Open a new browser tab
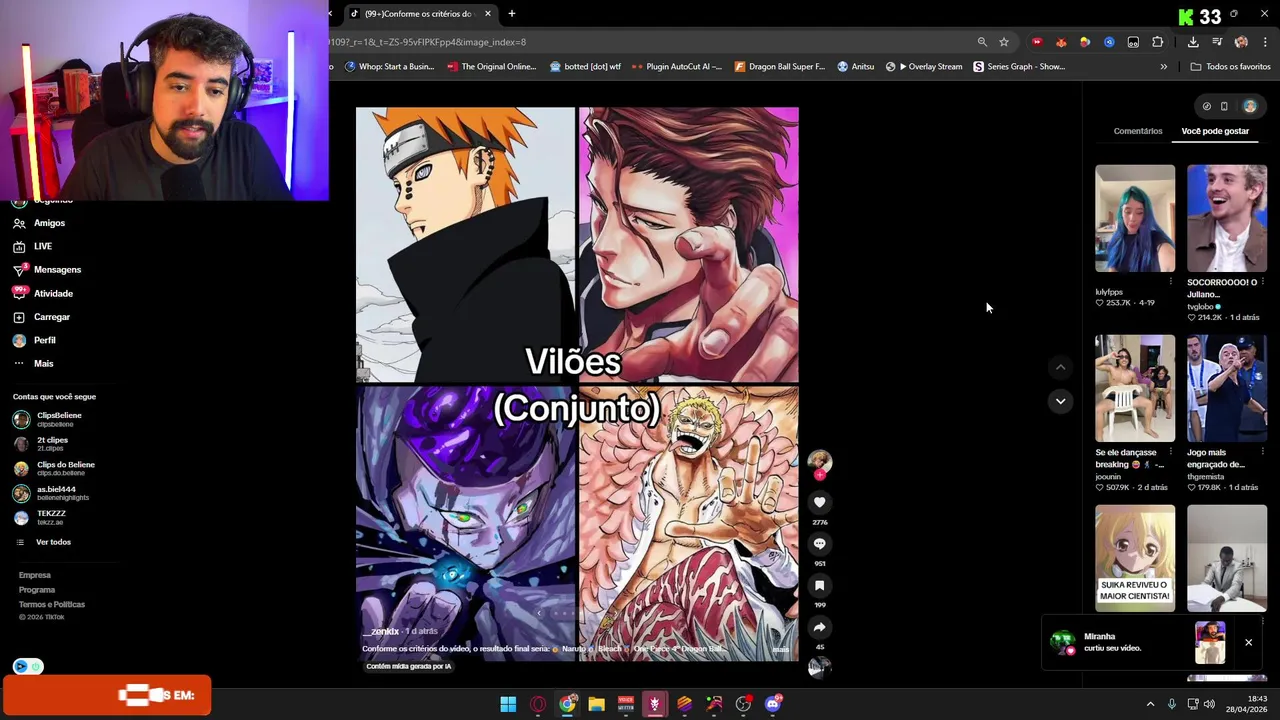 pos(512,14)
